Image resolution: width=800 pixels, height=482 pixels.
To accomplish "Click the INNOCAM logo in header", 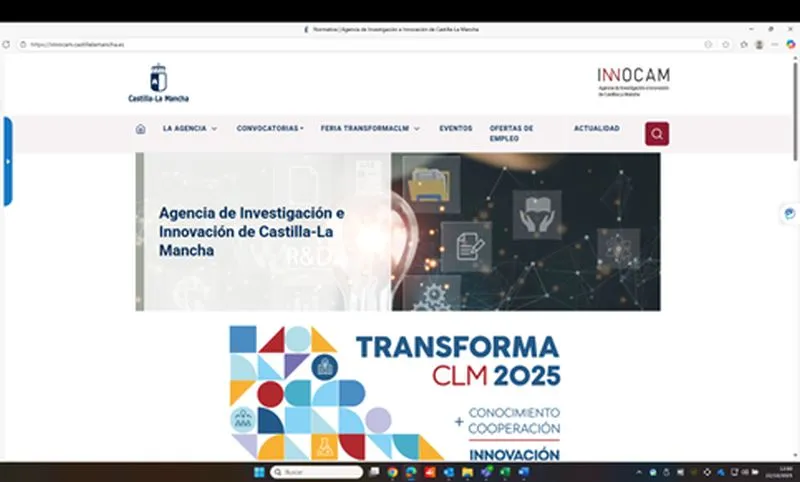I will pyautogui.click(x=634, y=82).
